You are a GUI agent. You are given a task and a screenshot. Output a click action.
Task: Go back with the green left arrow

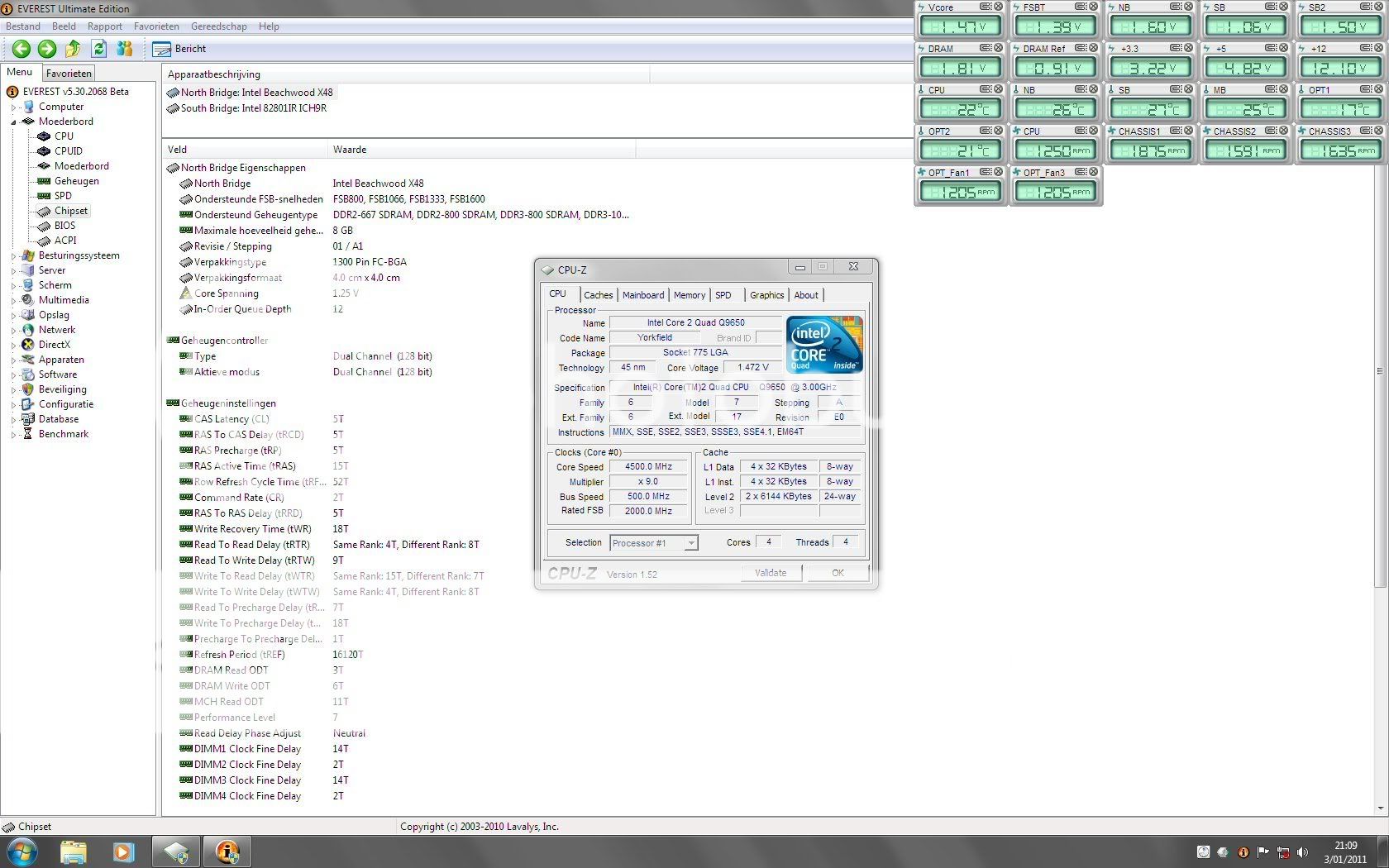21,49
